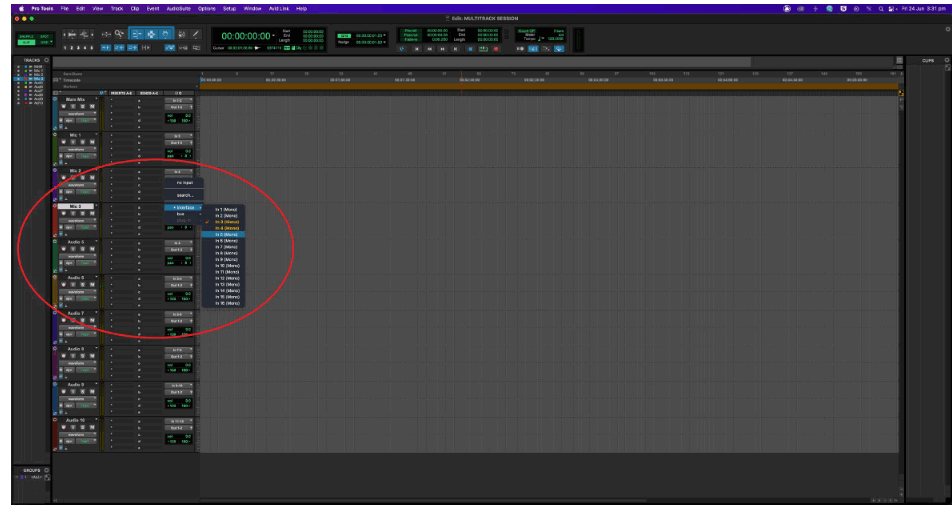Mute the Mic 1 track

(92, 142)
